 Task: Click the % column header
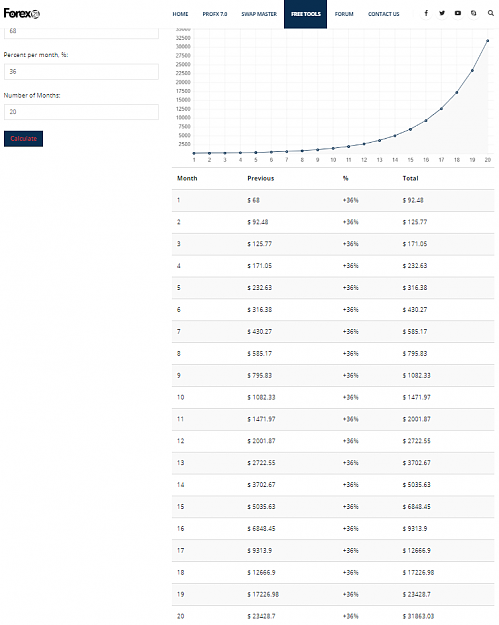pos(346,179)
